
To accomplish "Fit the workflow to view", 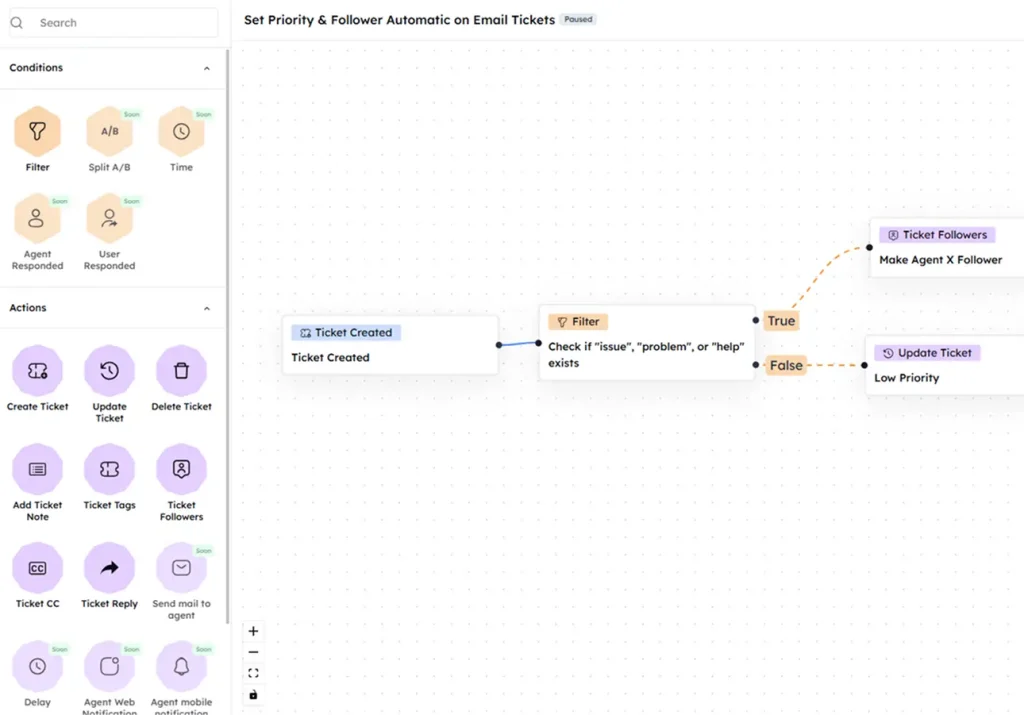I will pyautogui.click(x=253, y=673).
